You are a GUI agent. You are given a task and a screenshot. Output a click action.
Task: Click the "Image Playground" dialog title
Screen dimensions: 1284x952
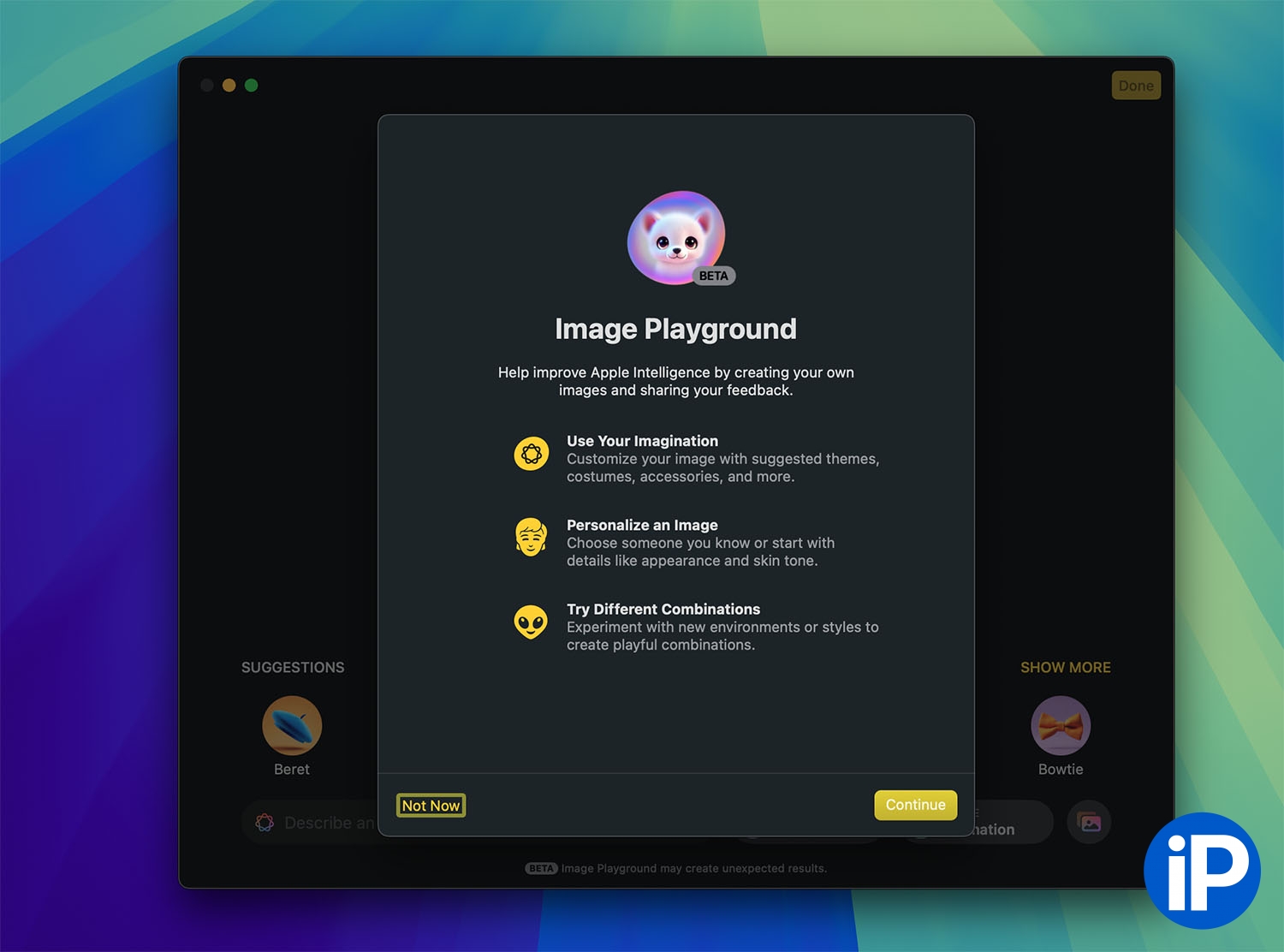[675, 329]
